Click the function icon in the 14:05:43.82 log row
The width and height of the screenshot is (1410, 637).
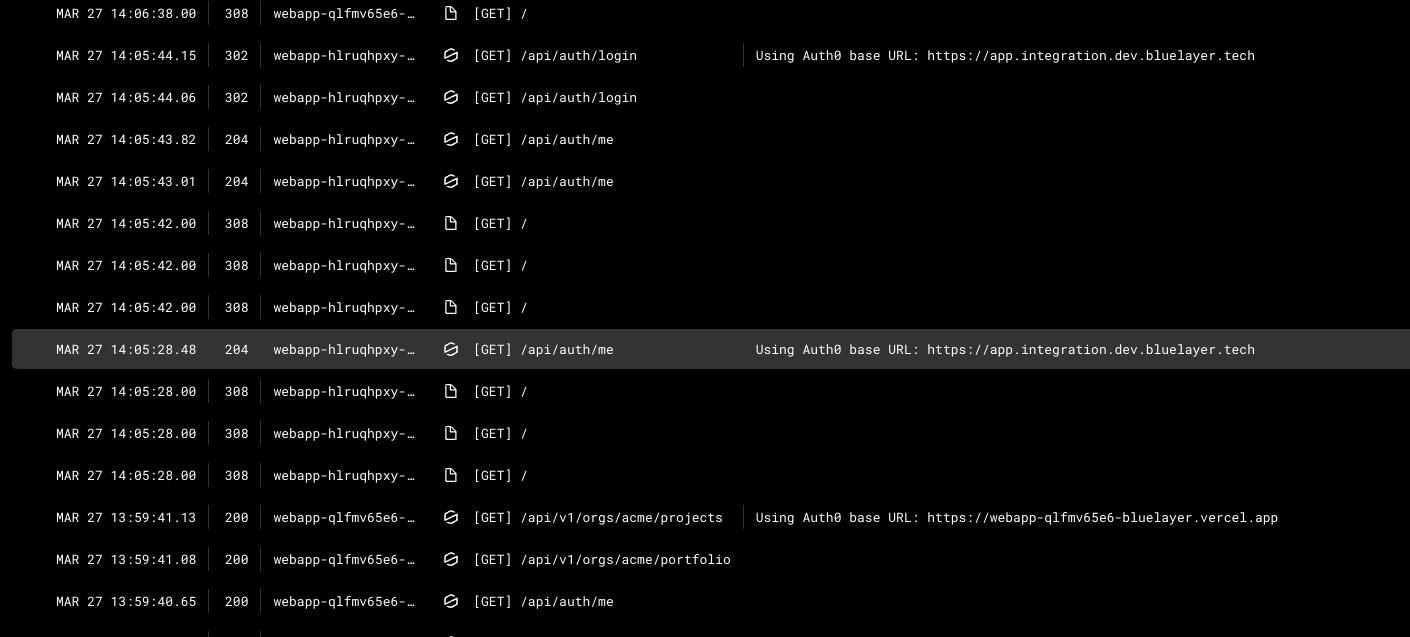pyautogui.click(x=450, y=140)
